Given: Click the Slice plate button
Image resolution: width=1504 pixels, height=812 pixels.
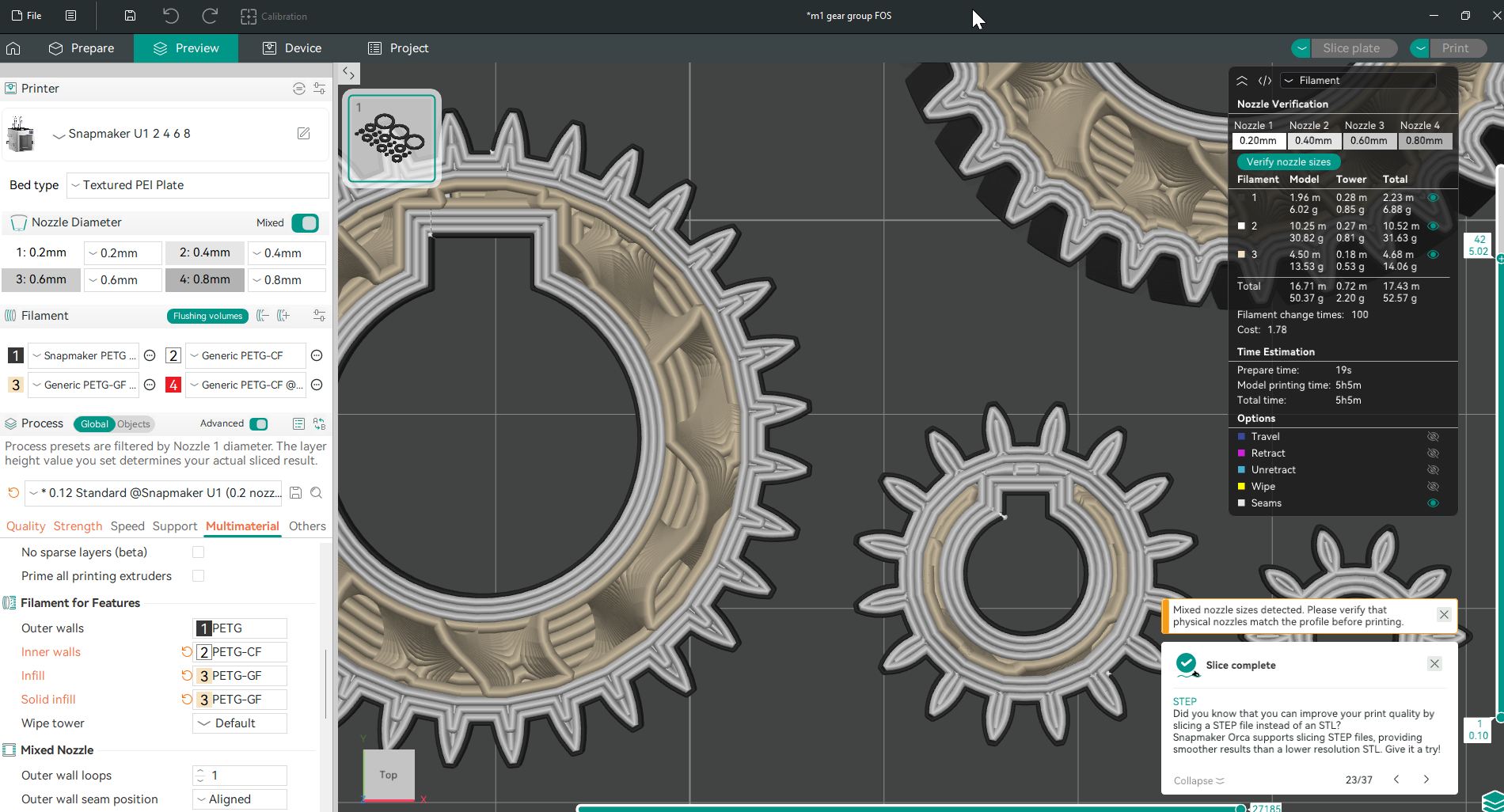Looking at the screenshot, I should point(1354,48).
